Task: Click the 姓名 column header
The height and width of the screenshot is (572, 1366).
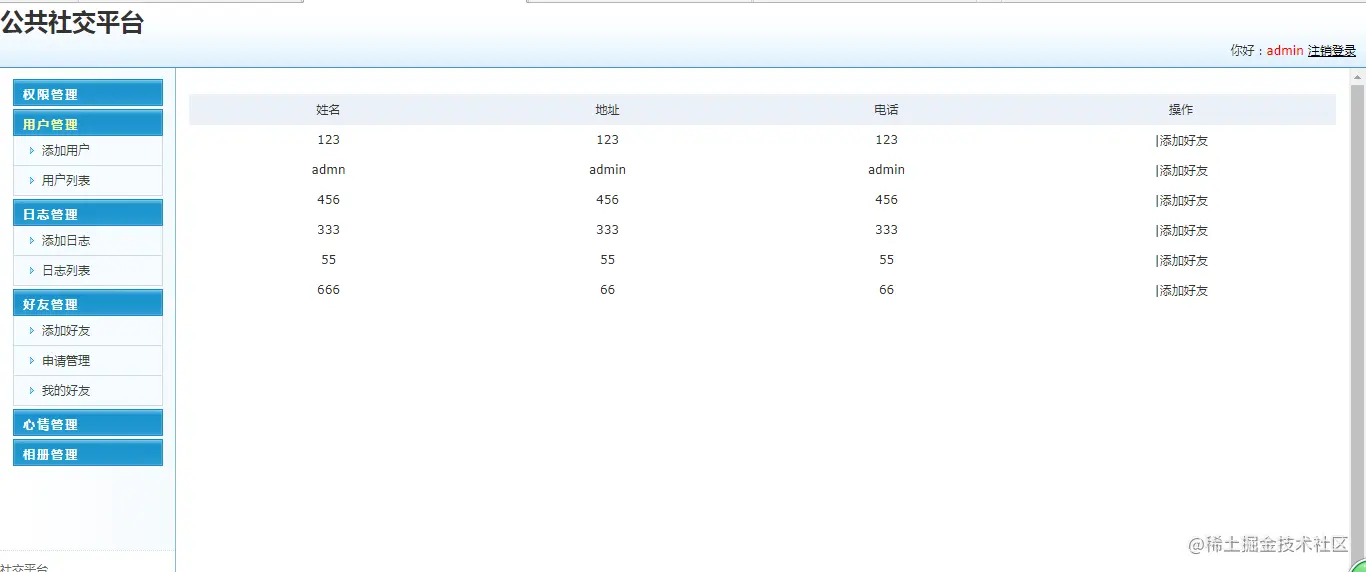Action: coord(328,110)
